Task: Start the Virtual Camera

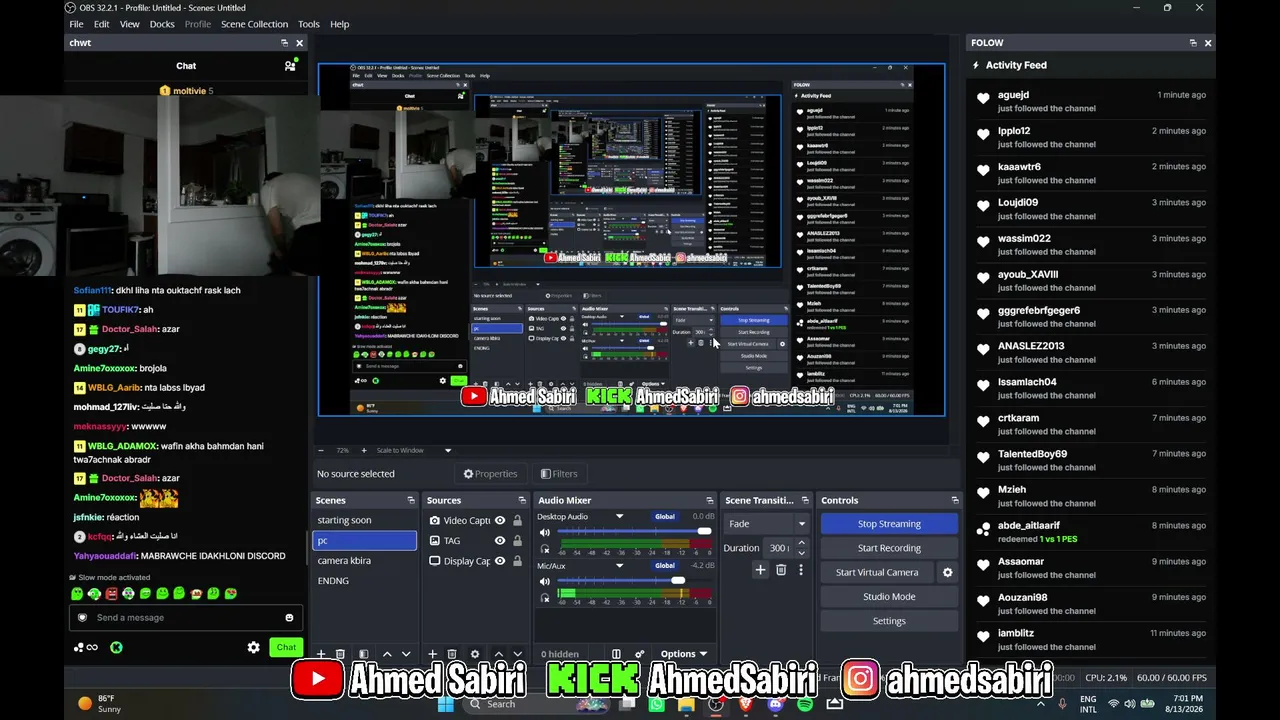Action: pyautogui.click(x=877, y=572)
